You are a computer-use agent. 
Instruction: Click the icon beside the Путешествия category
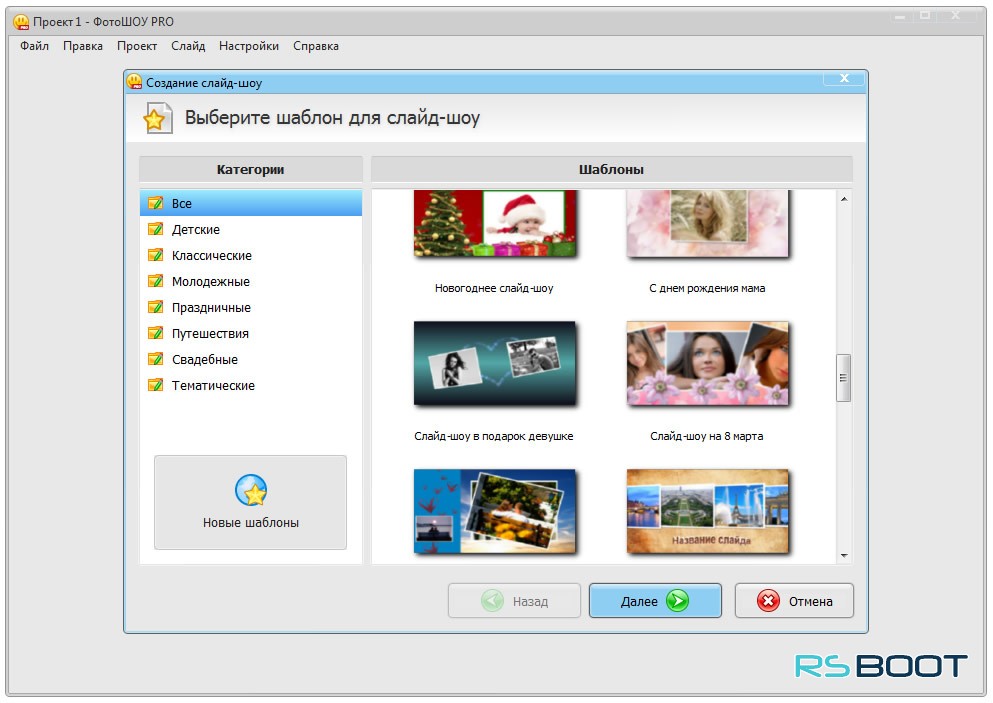(155, 333)
